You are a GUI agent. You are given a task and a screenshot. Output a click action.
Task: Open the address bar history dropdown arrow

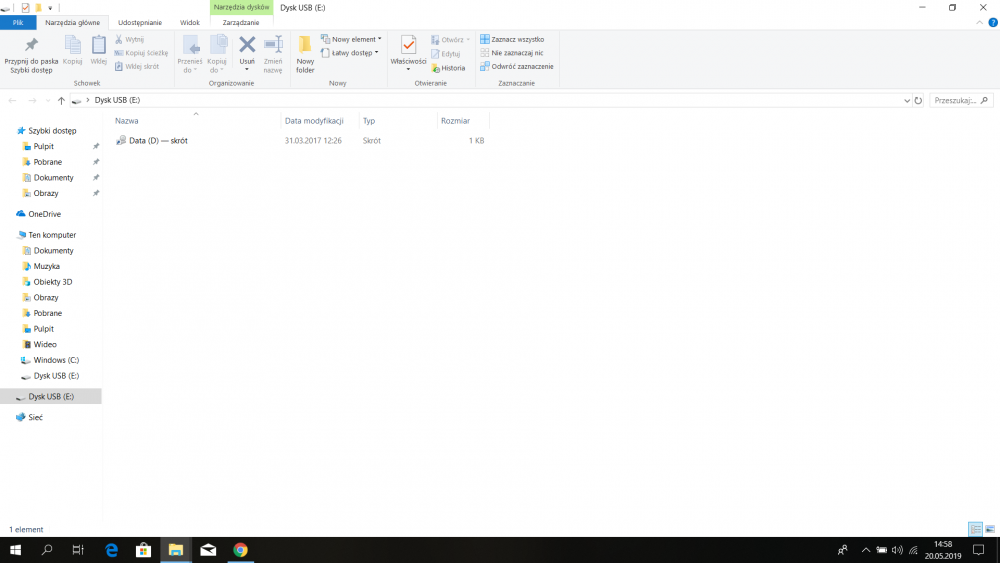pyautogui.click(x=906, y=101)
